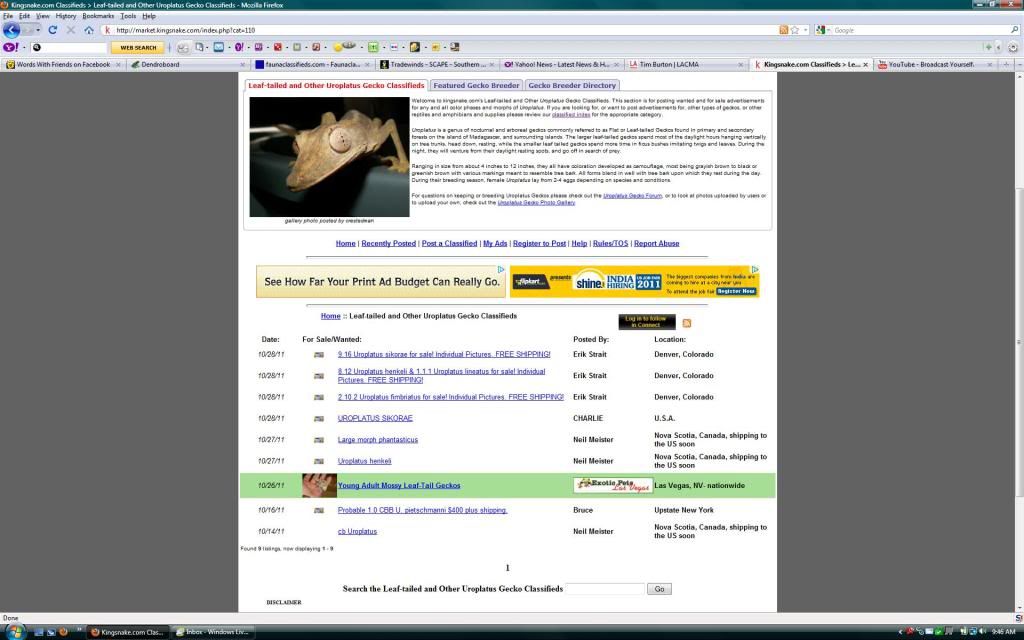Click the yellow smiley toolbar icon

[x=338, y=47]
